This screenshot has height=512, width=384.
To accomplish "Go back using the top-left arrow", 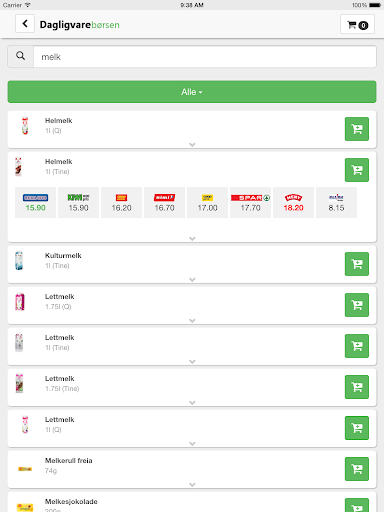I will pos(25,24).
